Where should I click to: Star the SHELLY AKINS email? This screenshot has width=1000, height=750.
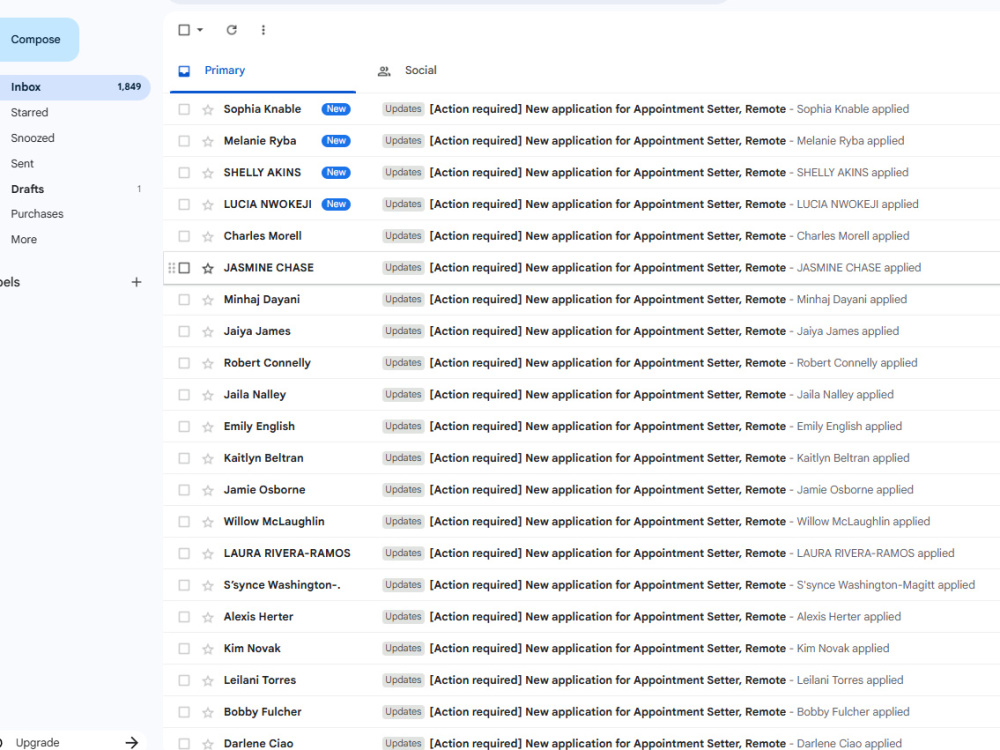click(208, 173)
